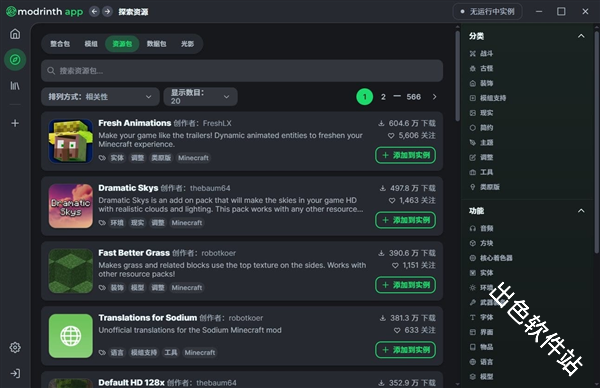Open the Fresh Animations title link
The height and width of the screenshot is (388, 600).
point(135,123)
